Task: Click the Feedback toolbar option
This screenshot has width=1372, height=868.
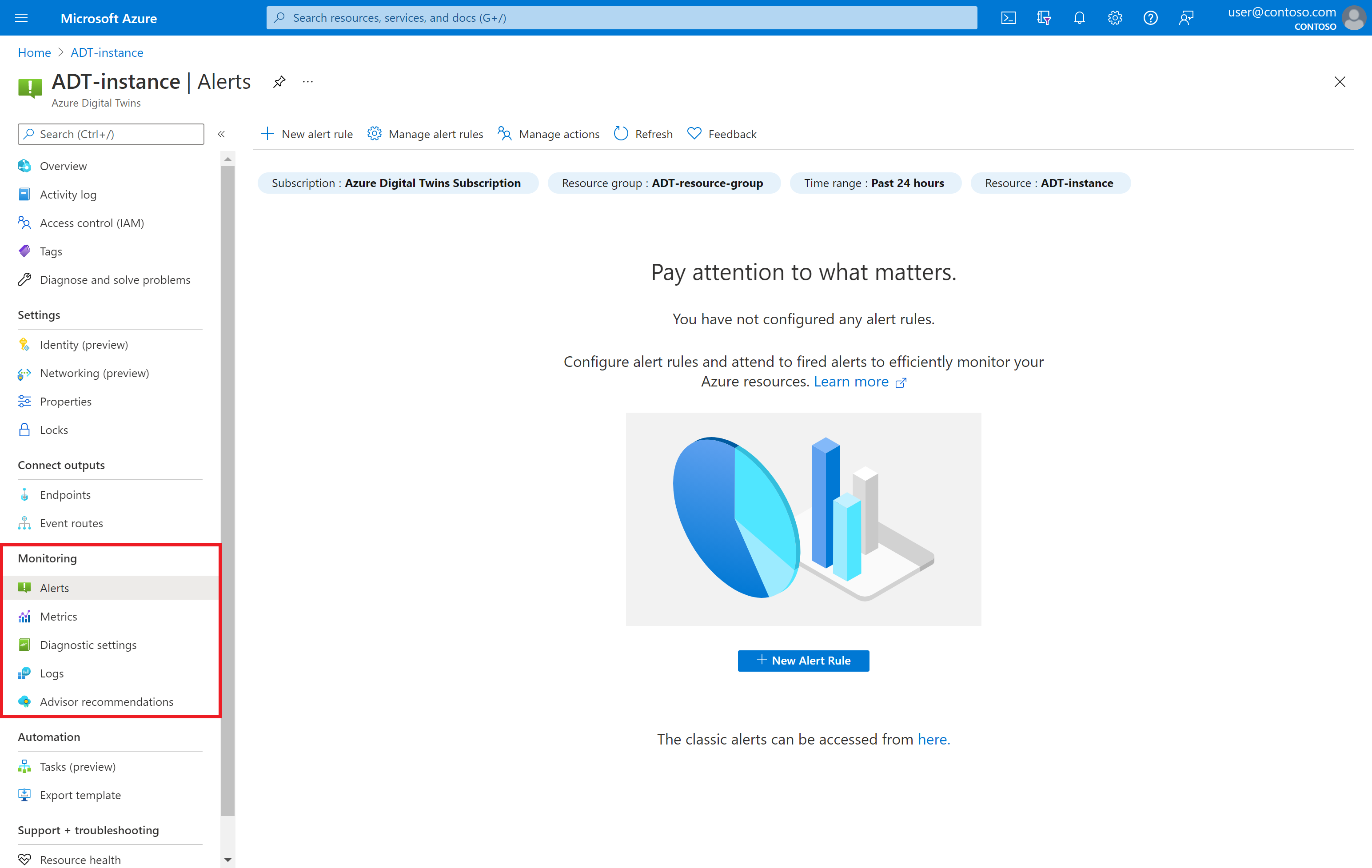Action: tap(720, 133)
